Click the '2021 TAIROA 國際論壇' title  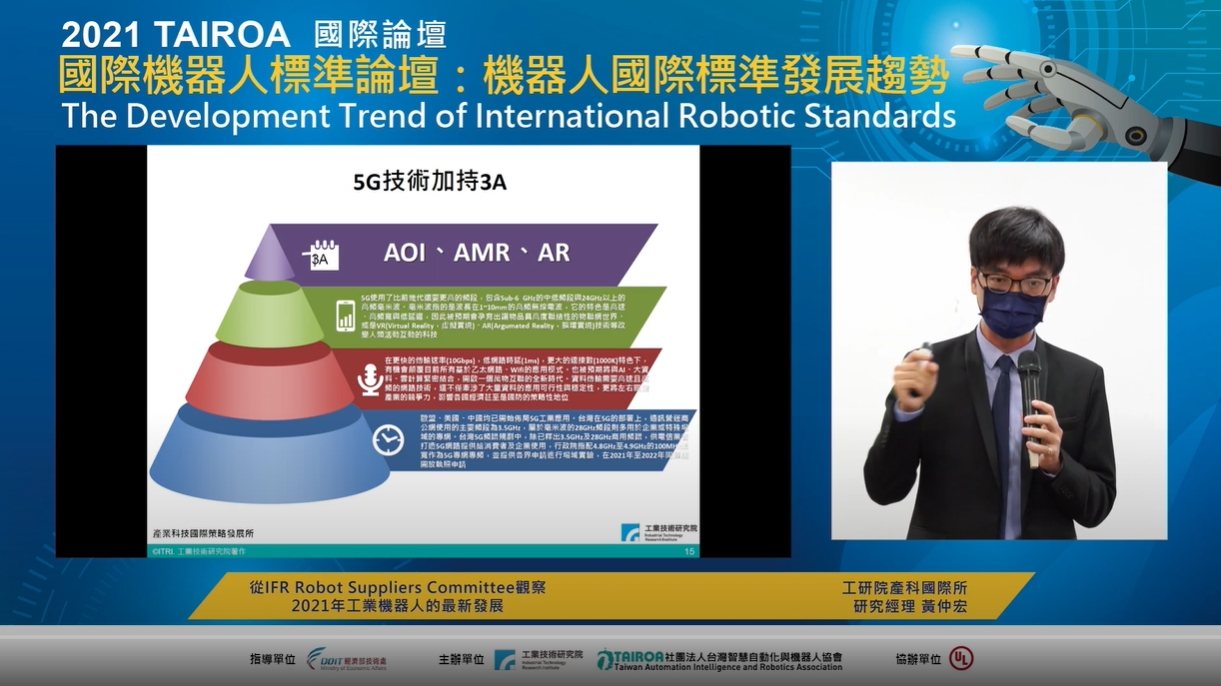pyautogui.click(x=254, y=35)
